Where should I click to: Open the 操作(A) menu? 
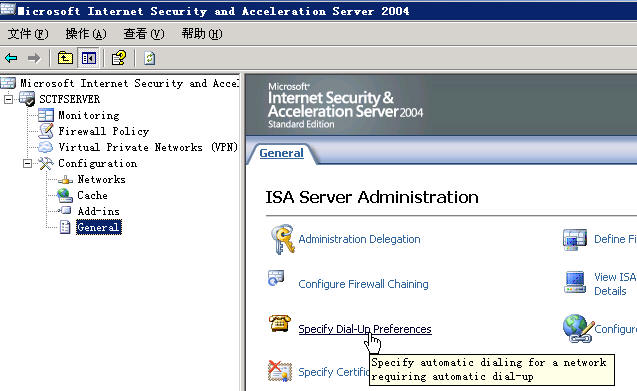pos(86,34)
